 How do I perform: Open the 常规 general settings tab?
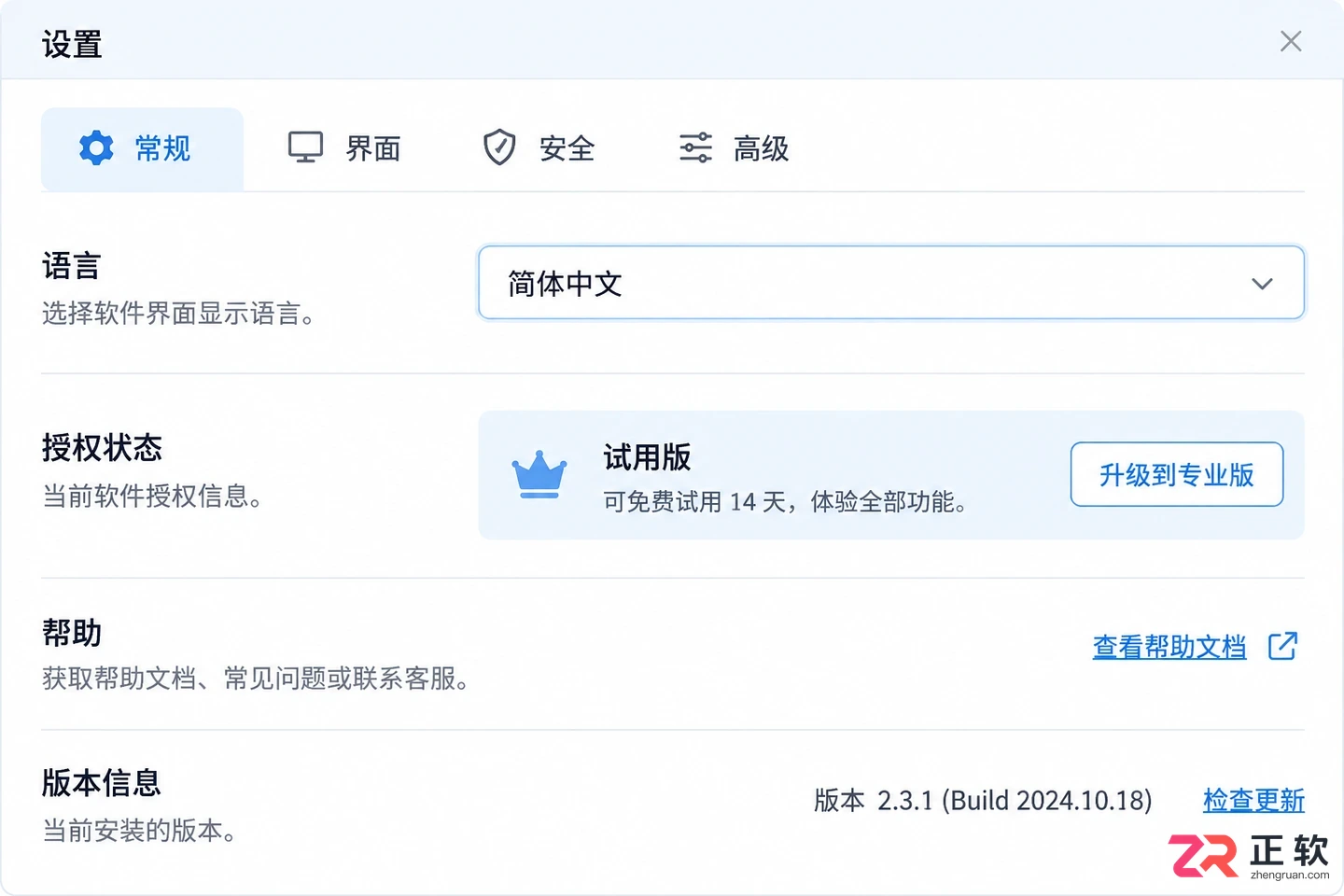pyautogui.click(x=142, y=148)
